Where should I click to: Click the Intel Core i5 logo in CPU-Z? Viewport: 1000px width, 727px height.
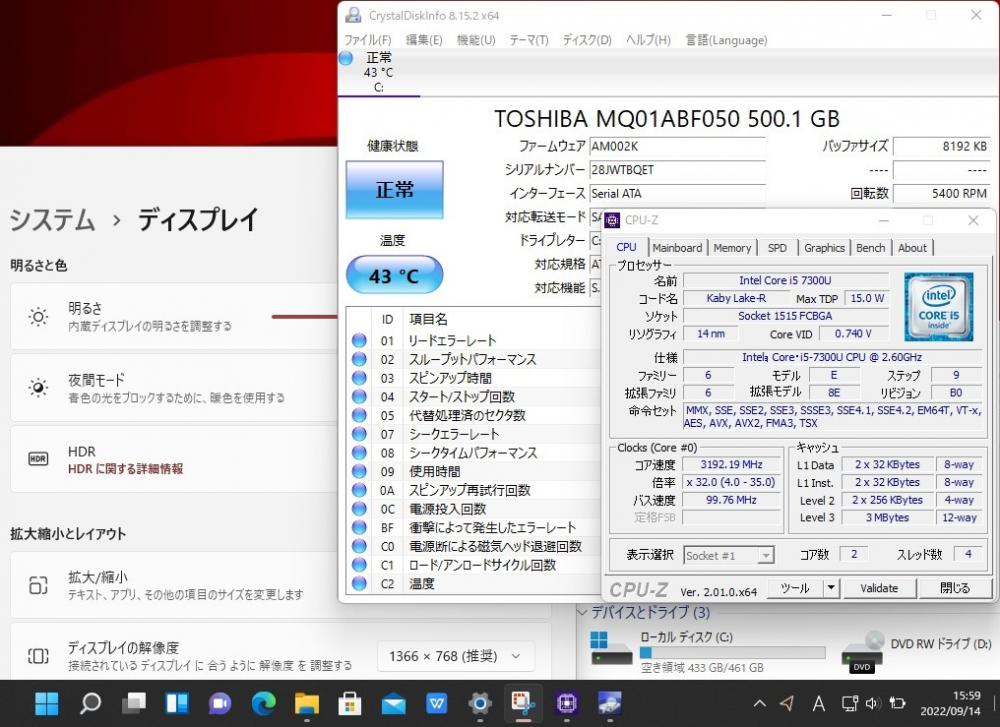938,307
